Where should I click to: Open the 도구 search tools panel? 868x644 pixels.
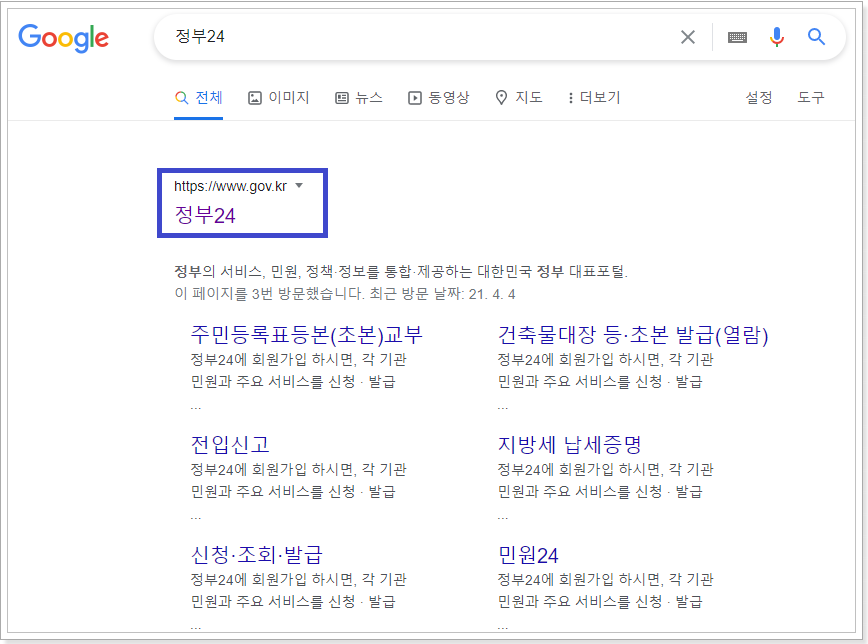click(x=811, y=97)
